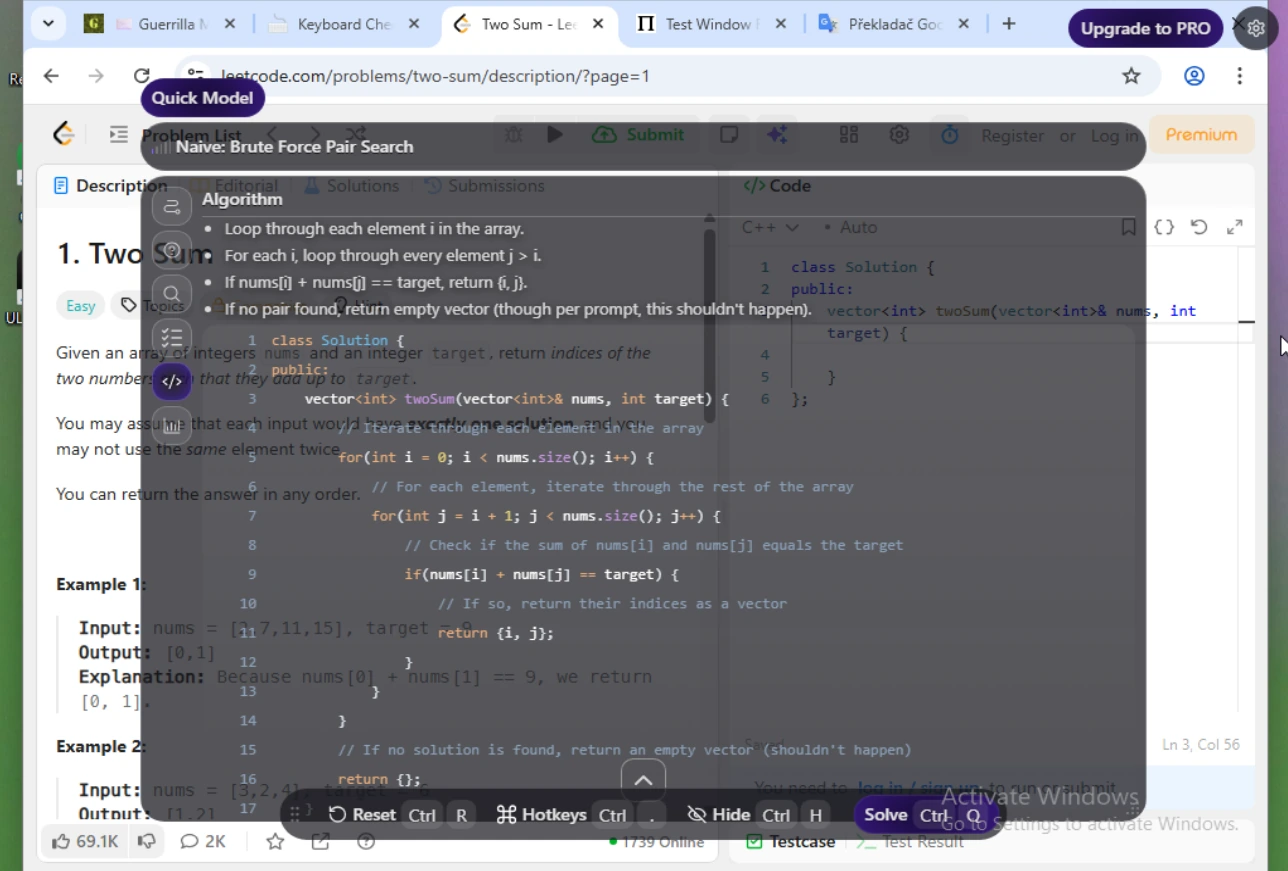Image resolution: width=1288 pixels, height=871 pixels.
Task: Open the overlay's question mark panel
Action: 172,250
